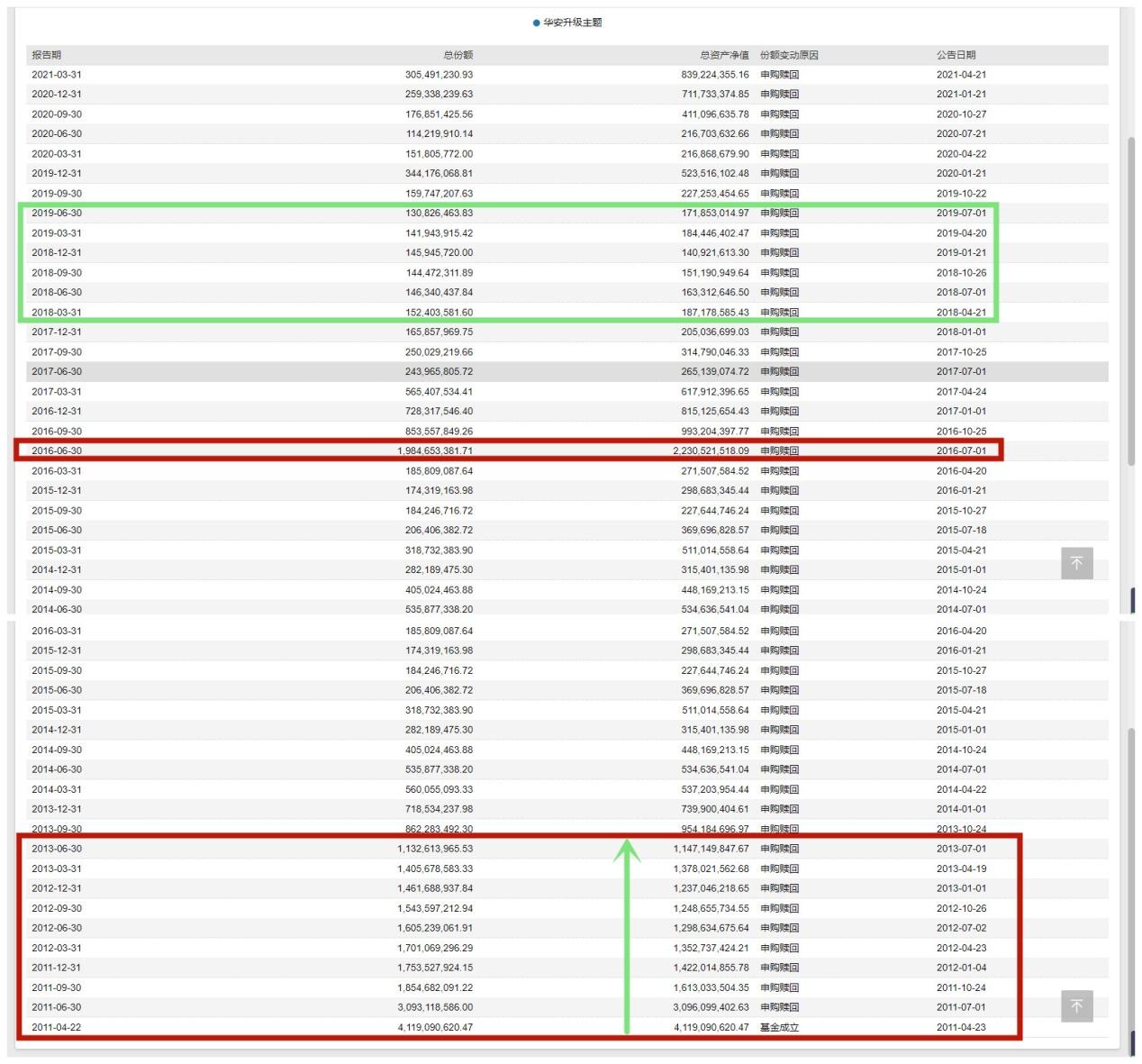This screenshot has height=1064, width=1142.
Task: Select total shares value 344,176,068.81
Action: (439, 174)
